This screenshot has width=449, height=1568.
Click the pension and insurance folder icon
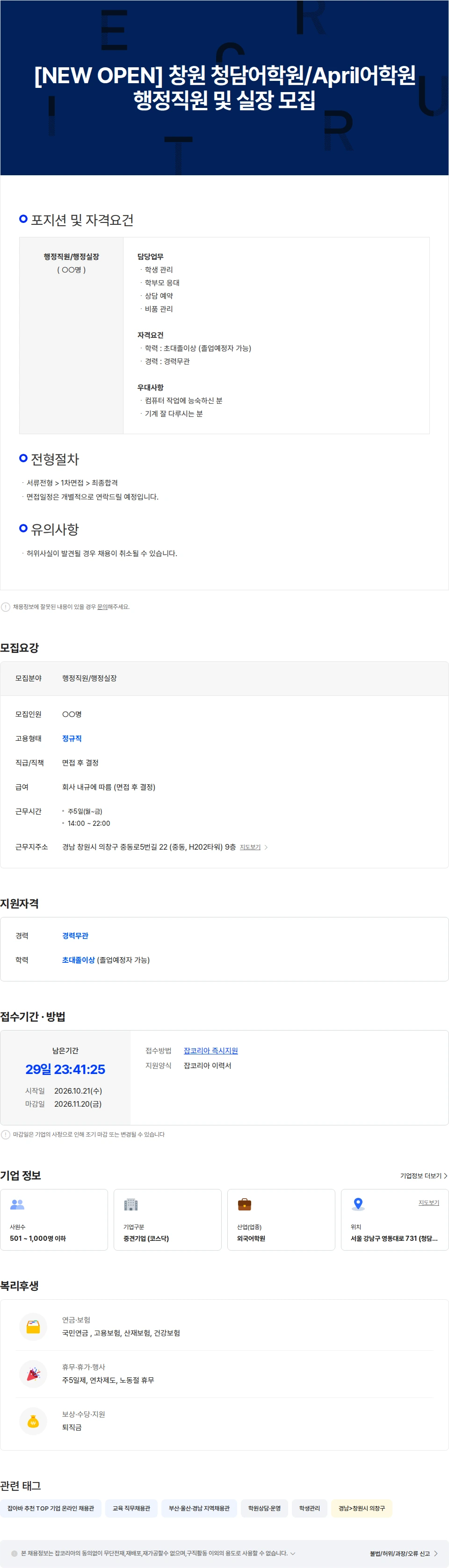pos(34,1326)
